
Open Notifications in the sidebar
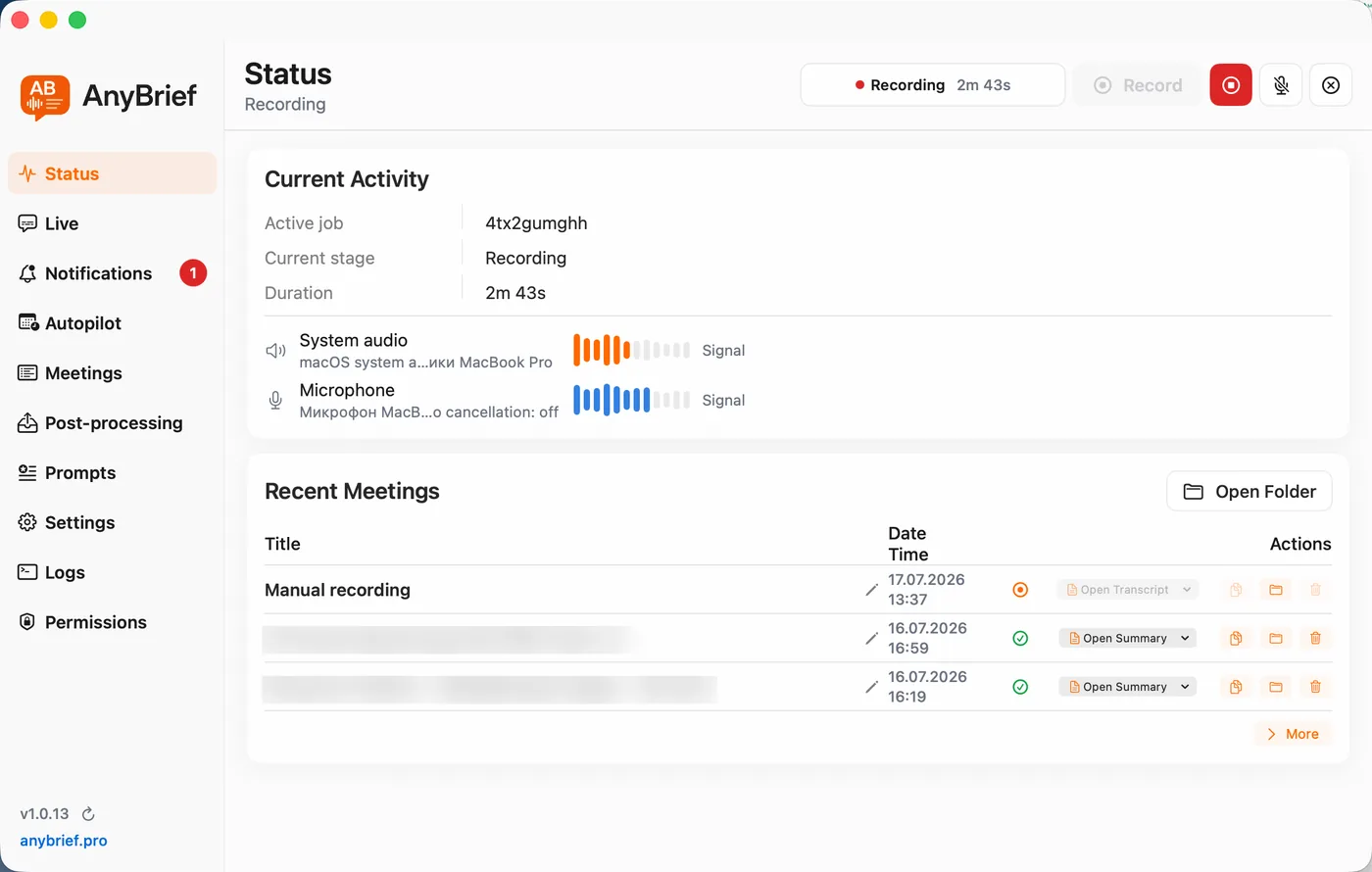tap(112, 273)
